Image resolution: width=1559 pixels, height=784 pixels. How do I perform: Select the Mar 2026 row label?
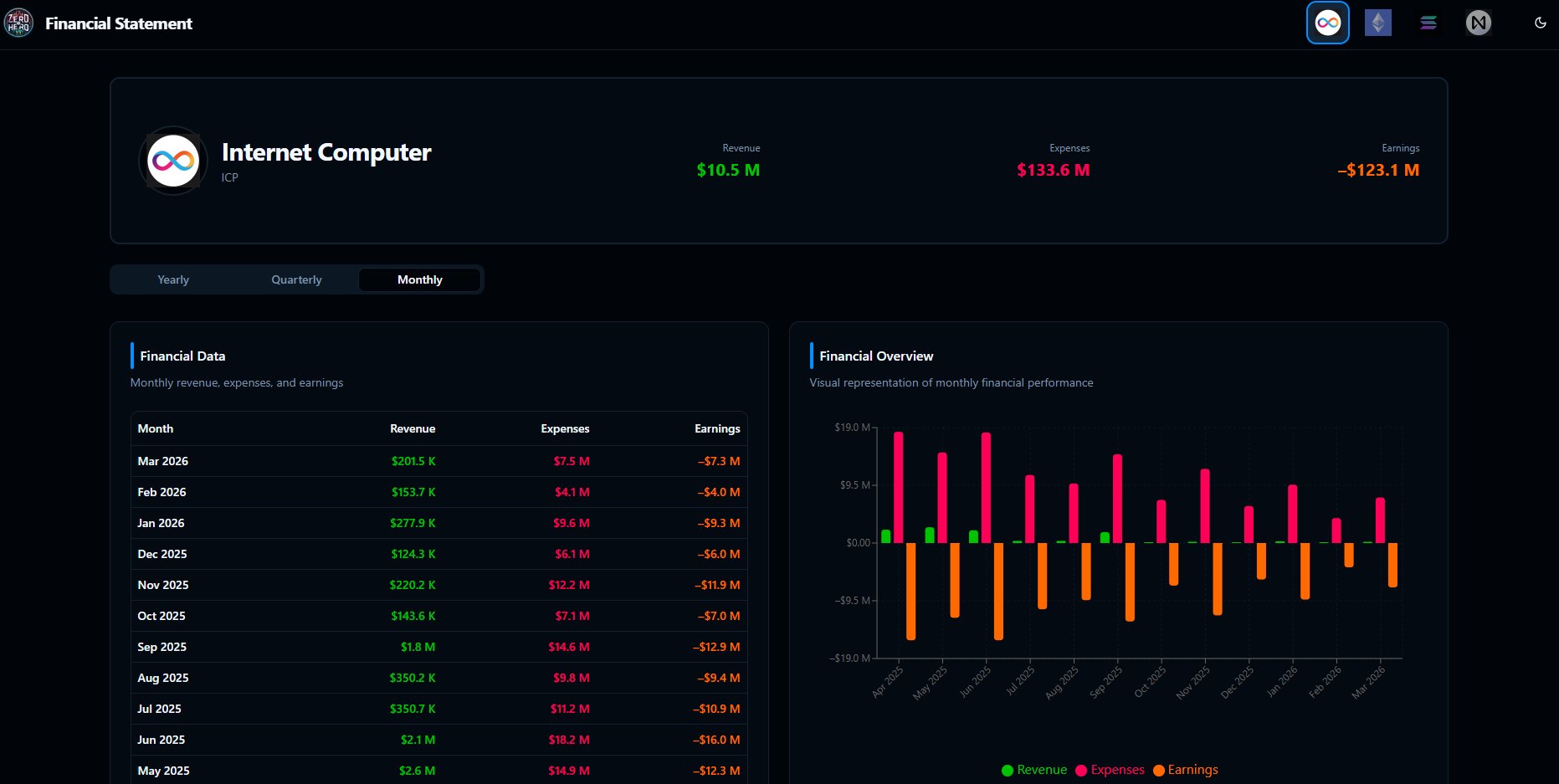point(163,461)
